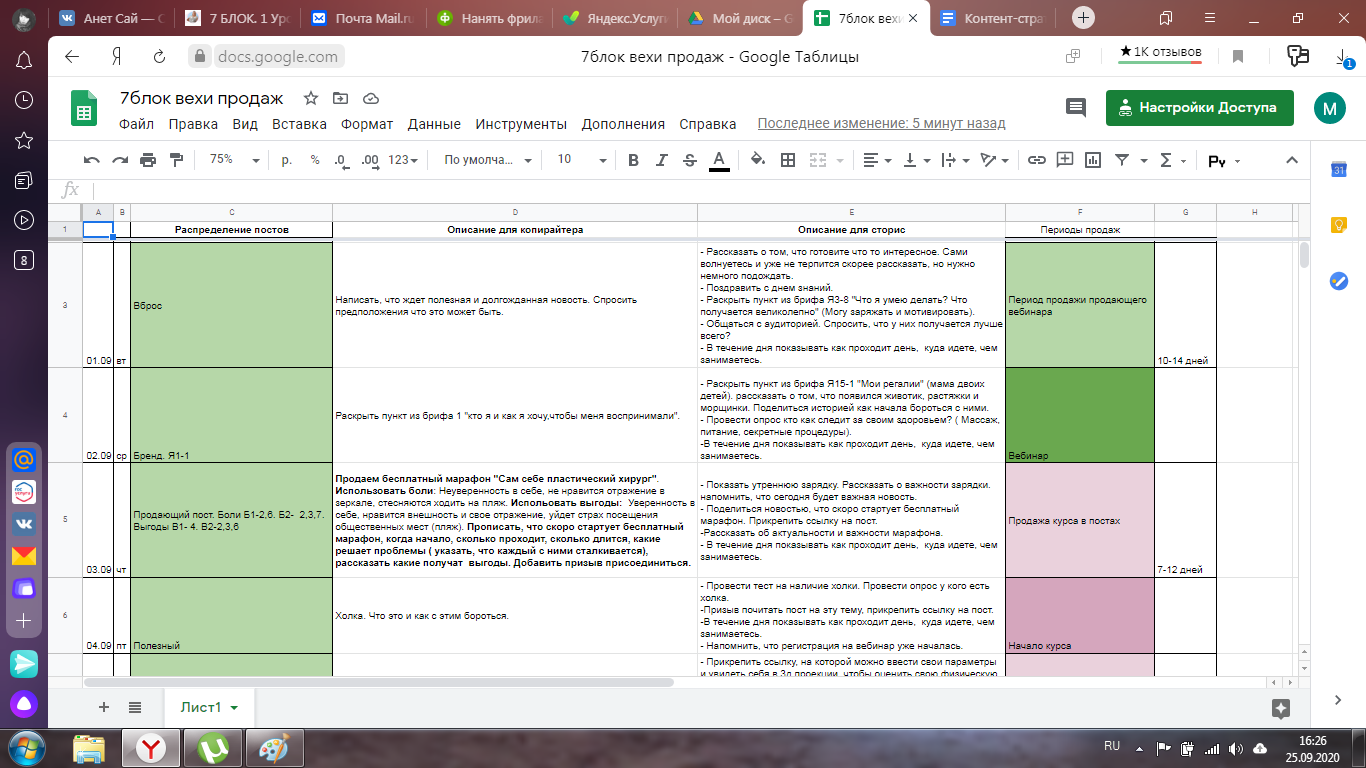
Task: Apply italic formatting
Action: tap(661, 160)
